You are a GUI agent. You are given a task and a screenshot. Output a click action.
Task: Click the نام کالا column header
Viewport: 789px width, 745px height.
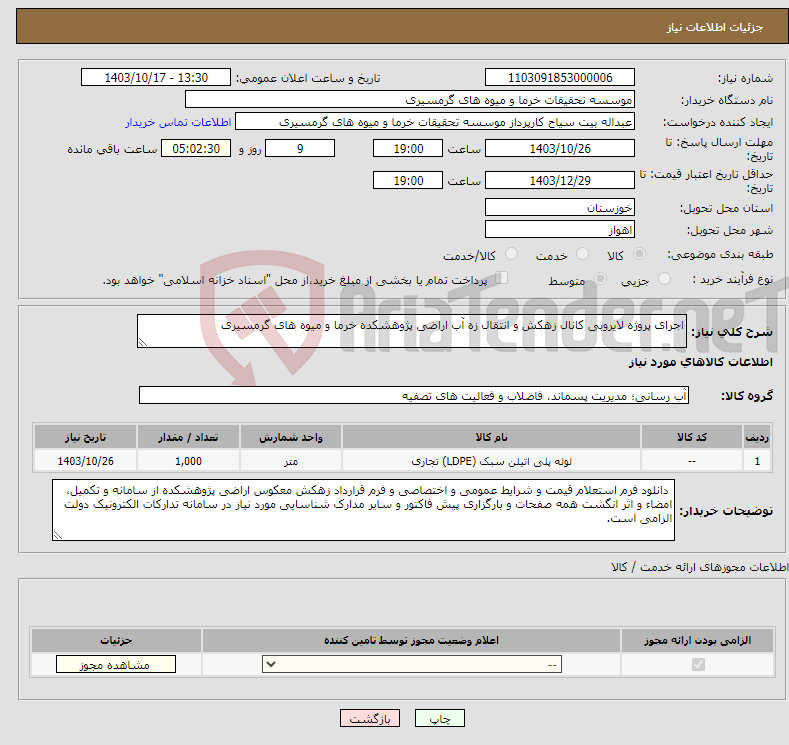491,437
